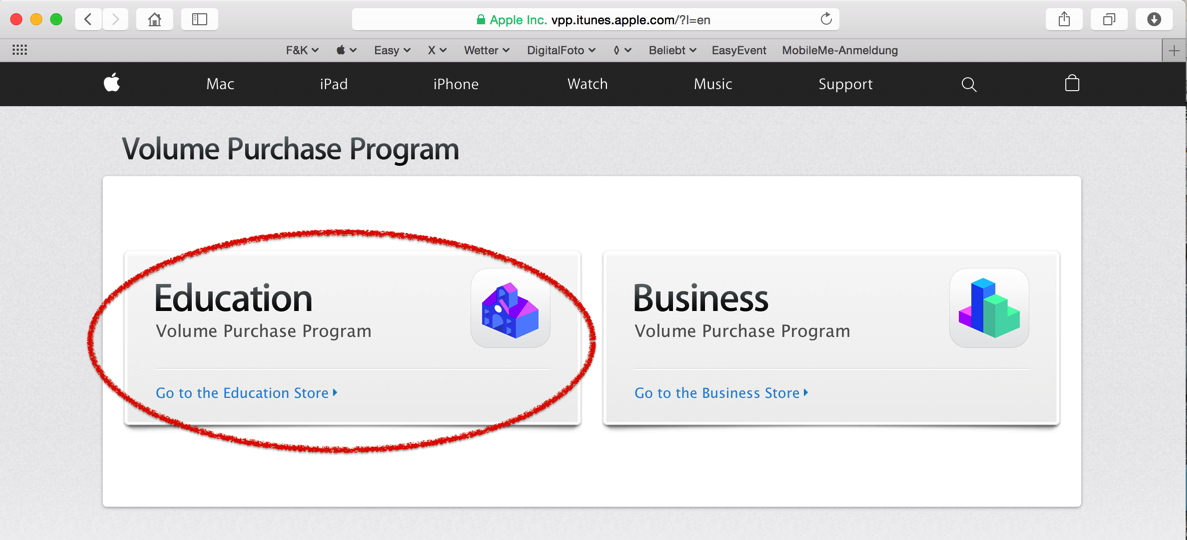Open the search magnifier in Apple nav
The height and width of the screenshot is (540, 1187).
point(968,84)
